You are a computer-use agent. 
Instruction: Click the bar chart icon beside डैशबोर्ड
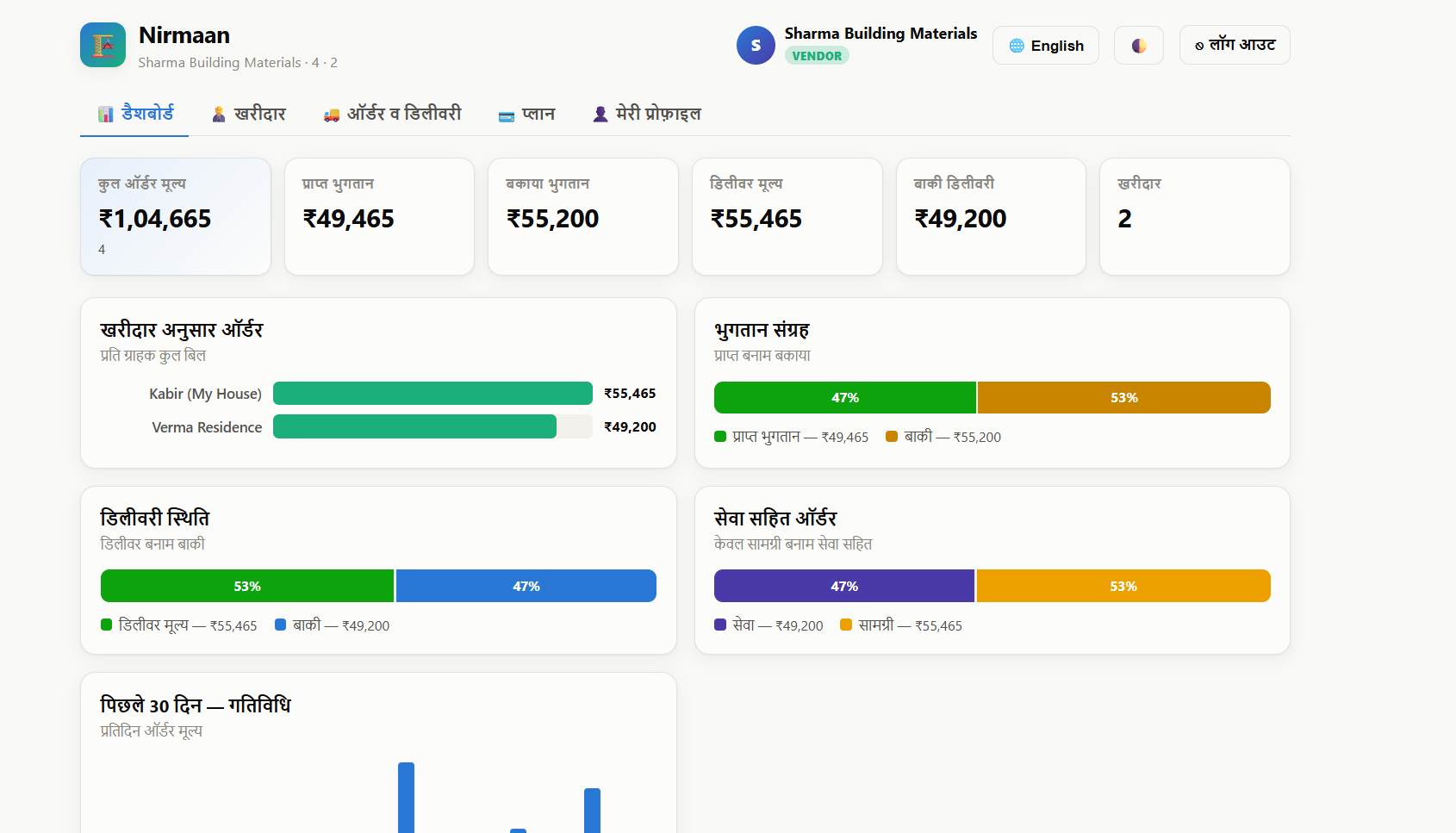[106, 115]
